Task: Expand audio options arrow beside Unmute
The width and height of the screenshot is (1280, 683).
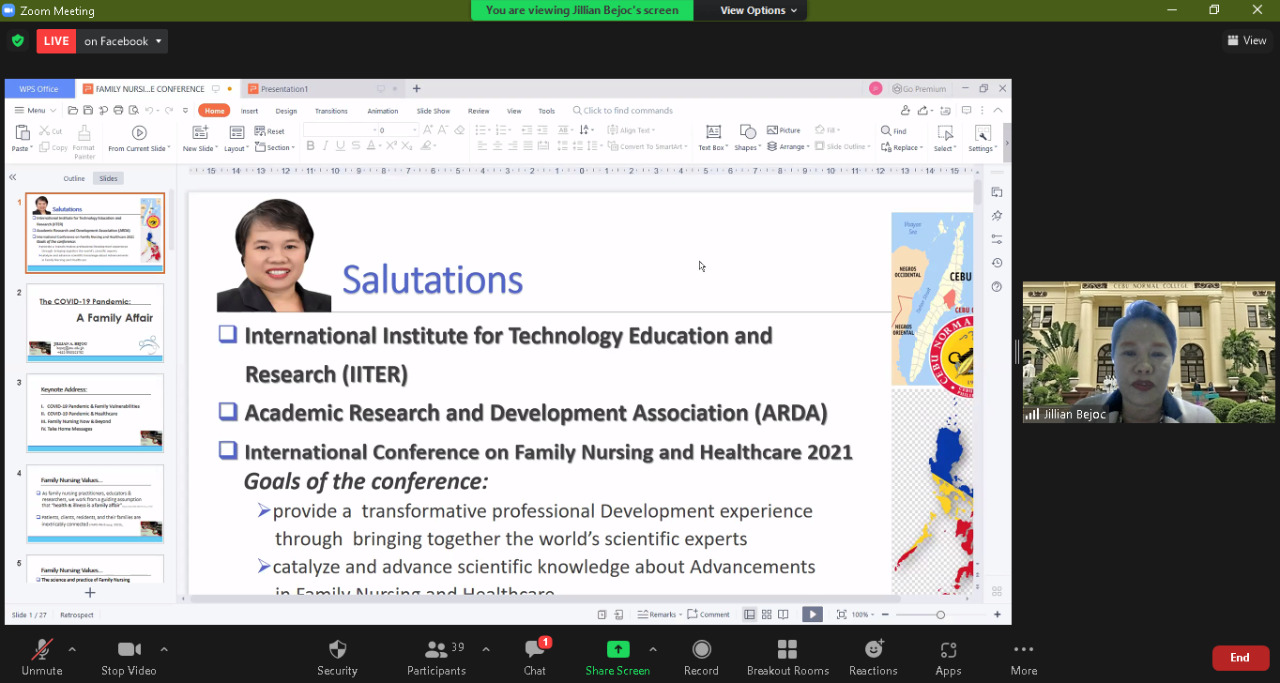Action: tap(71, 649)
